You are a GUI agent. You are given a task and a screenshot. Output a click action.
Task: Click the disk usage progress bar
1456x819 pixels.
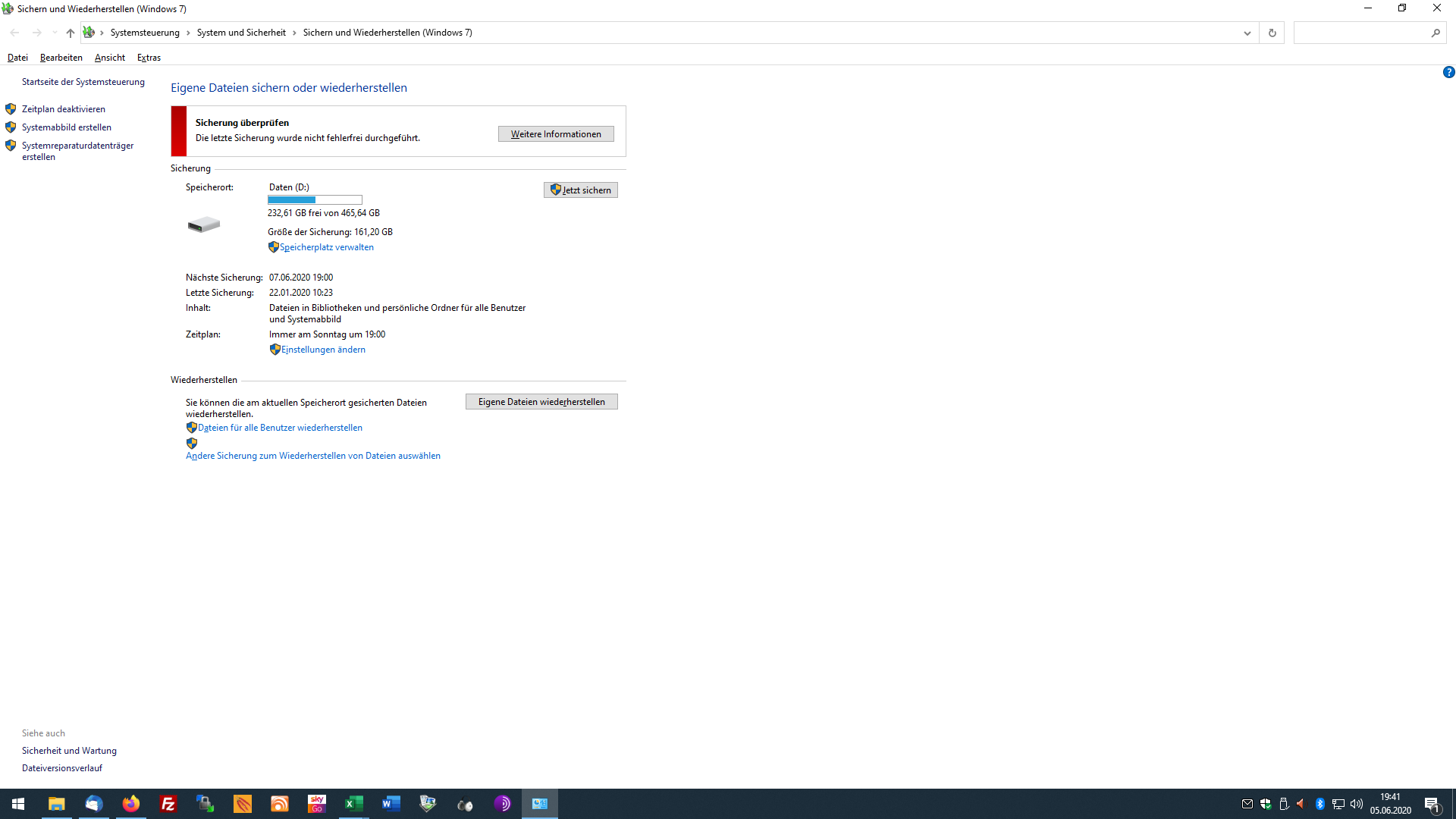315,200
